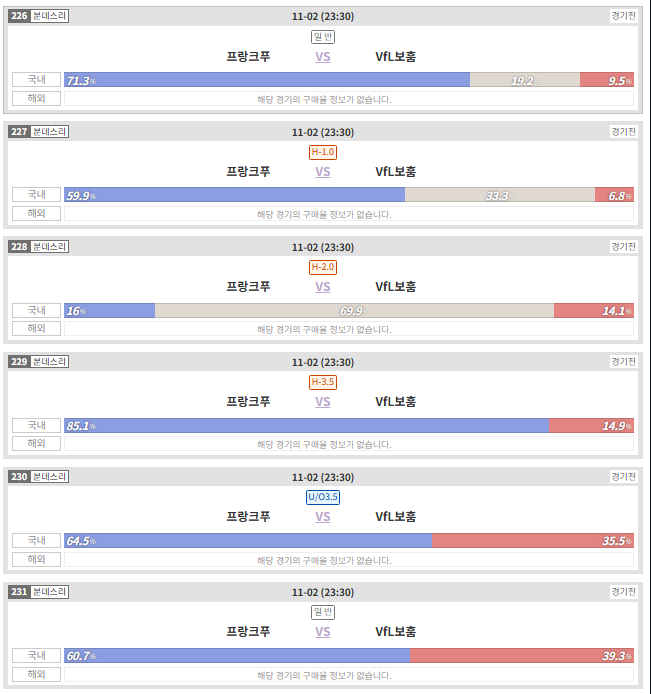Click the H-2.0 handicap badge

click(x=323, y=267)
